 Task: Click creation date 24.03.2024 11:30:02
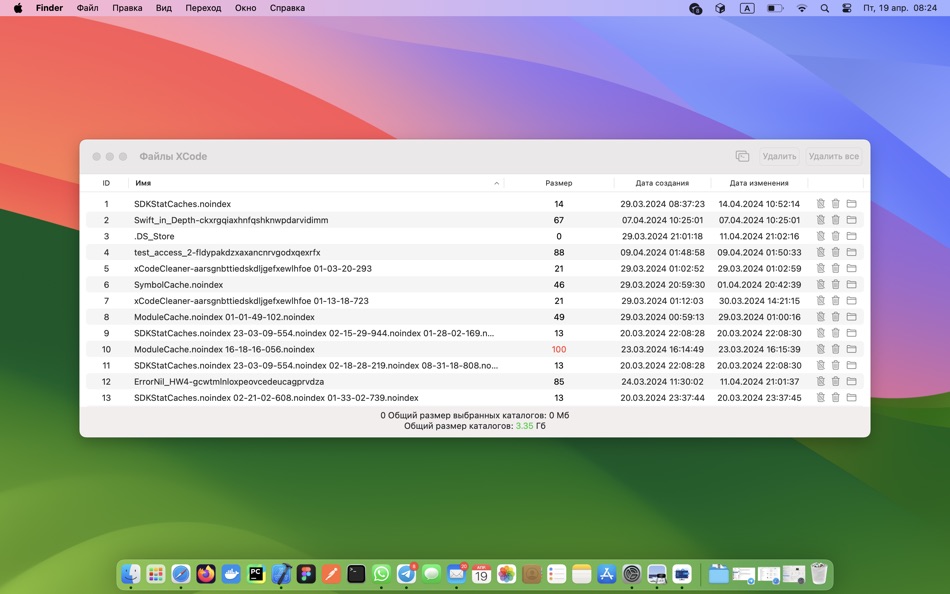tap(662, 382)
